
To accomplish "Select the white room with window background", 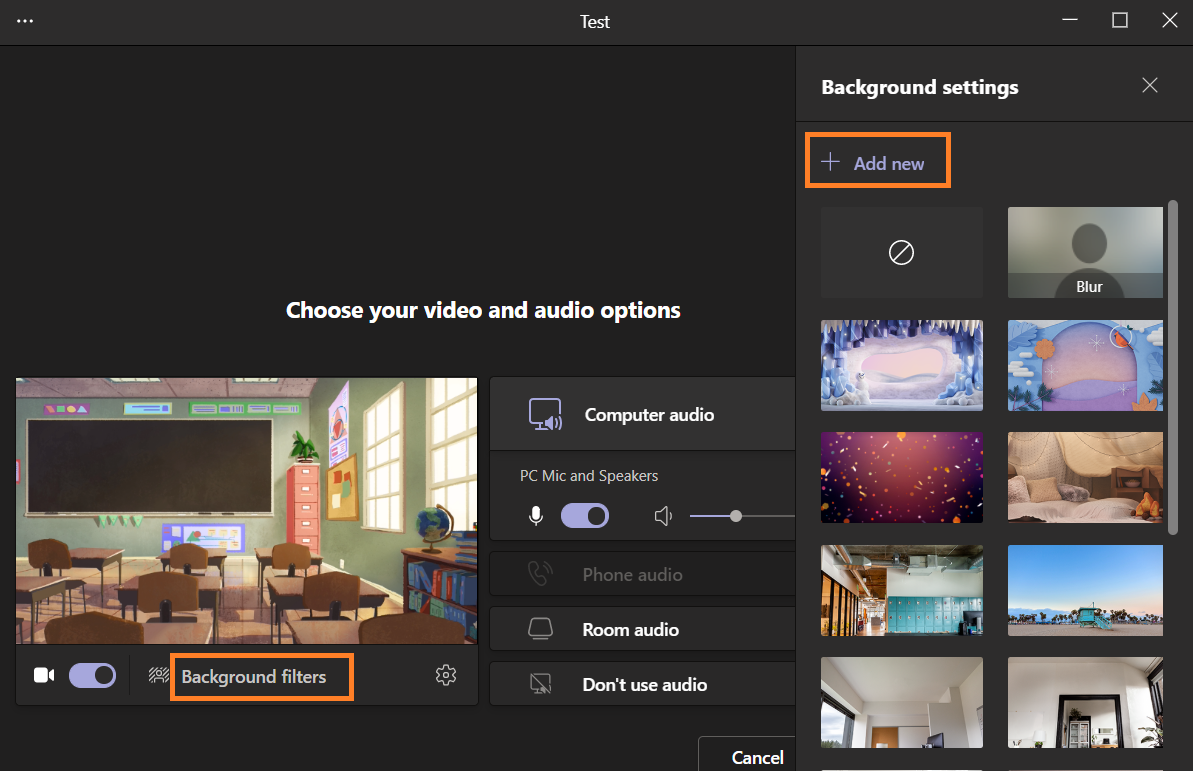I will tap(902, 703).
